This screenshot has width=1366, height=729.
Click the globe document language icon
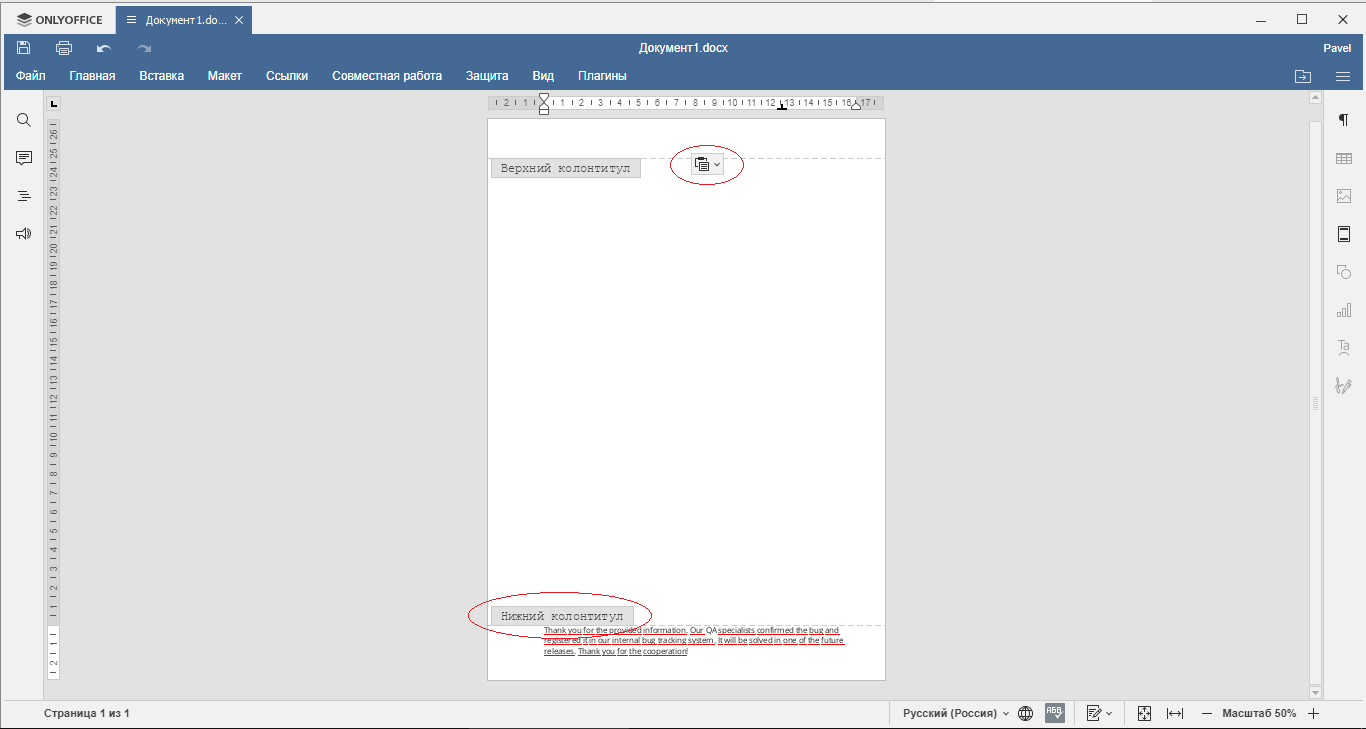1025,713
